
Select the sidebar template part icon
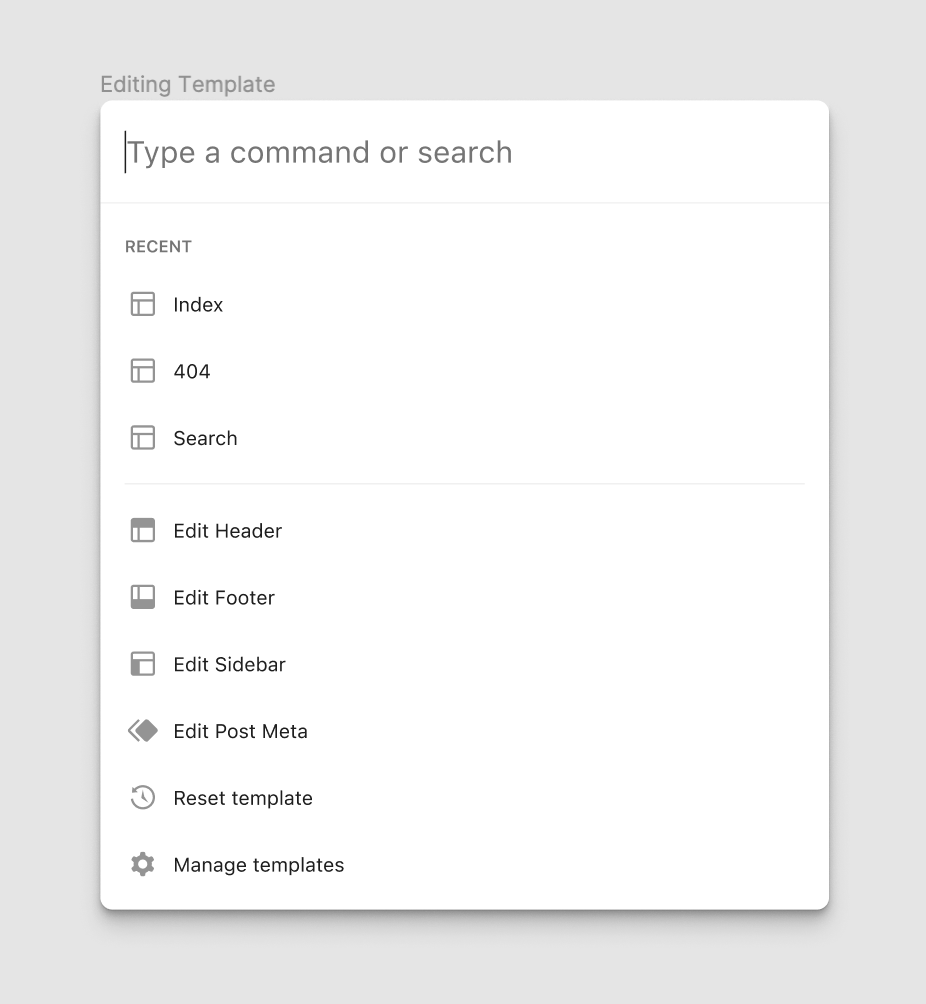pyautogui.click(x=142, y=664)
